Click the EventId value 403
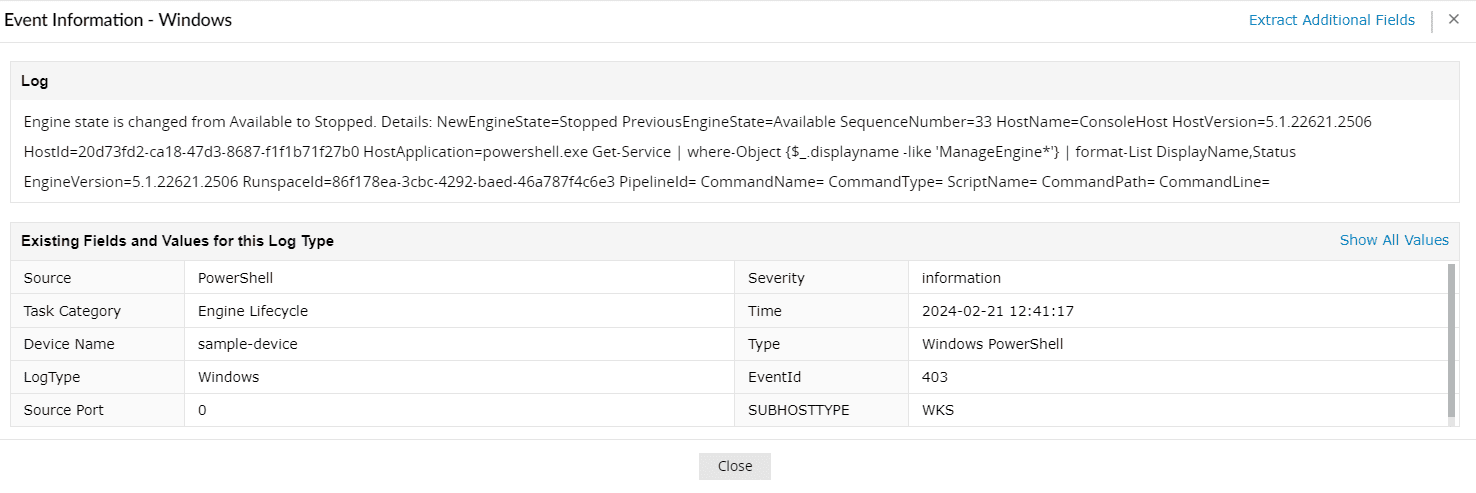Image resolution: width=1476 pixels, height=493 pixels. [x=934, y=377]
